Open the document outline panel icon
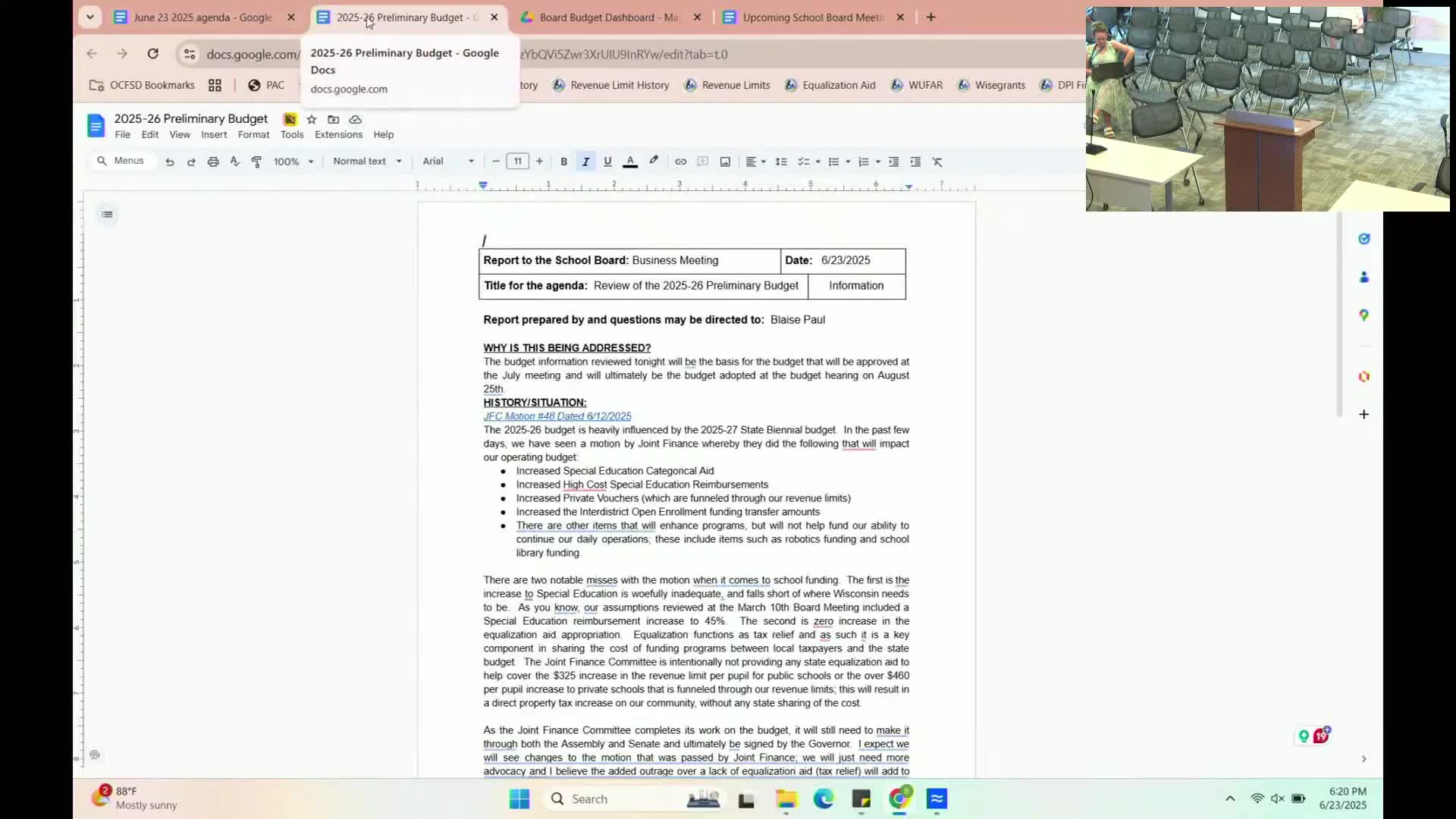 pos(107,215)
